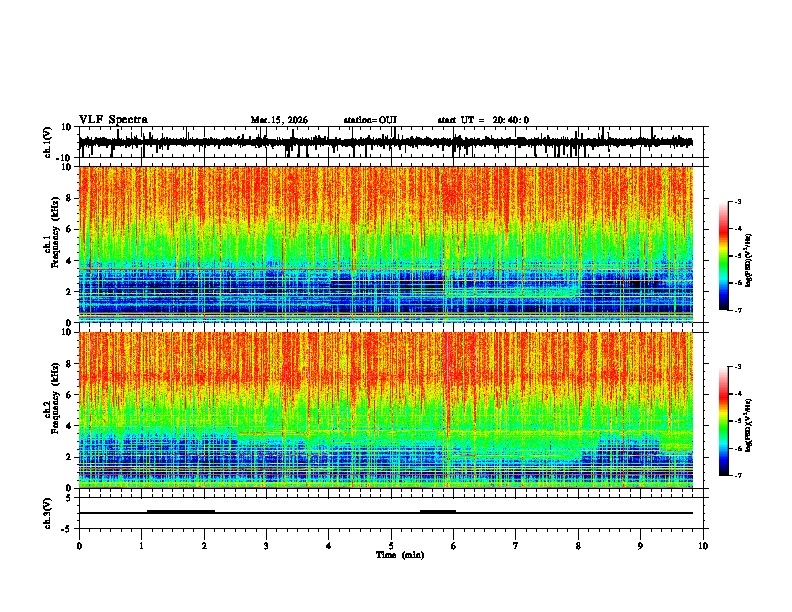Click time-axis tick label "8"
The height and width of the screenshot is (612, 792).
pyautogui.click(x=578, y=546)
